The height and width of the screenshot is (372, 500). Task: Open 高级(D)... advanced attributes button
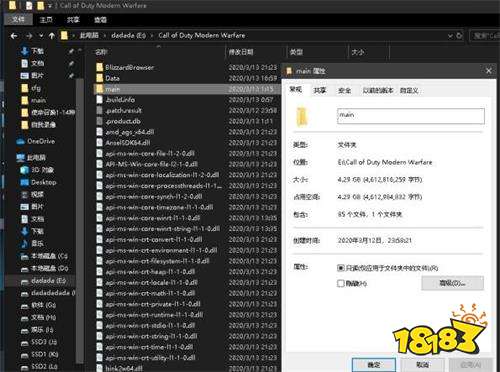pos(452,283)
